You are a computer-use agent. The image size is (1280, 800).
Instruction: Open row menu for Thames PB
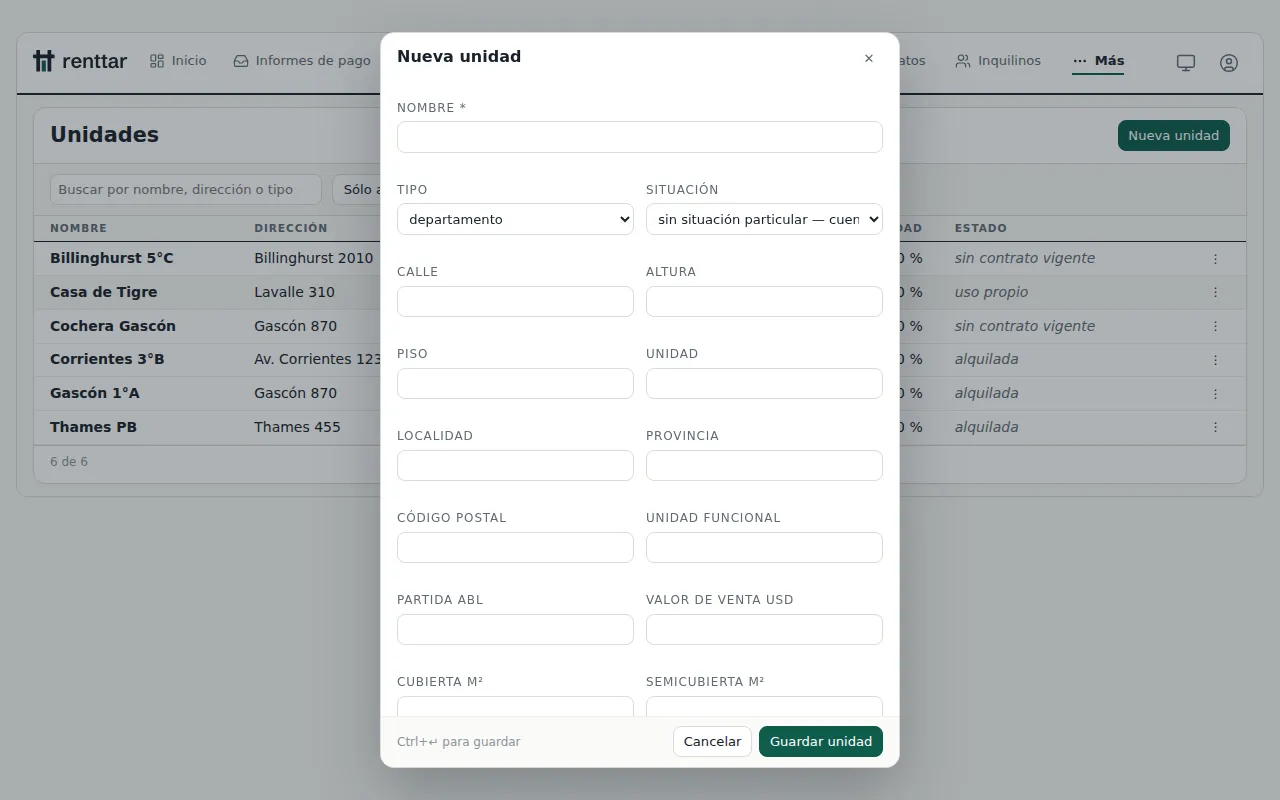pos(1215,427)
